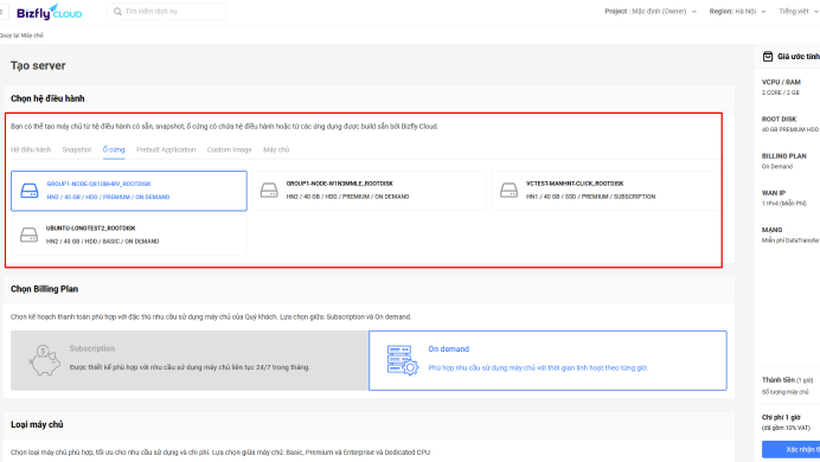Open the hamburger menu at top left
820x462 pixels.
click(2, 11)
